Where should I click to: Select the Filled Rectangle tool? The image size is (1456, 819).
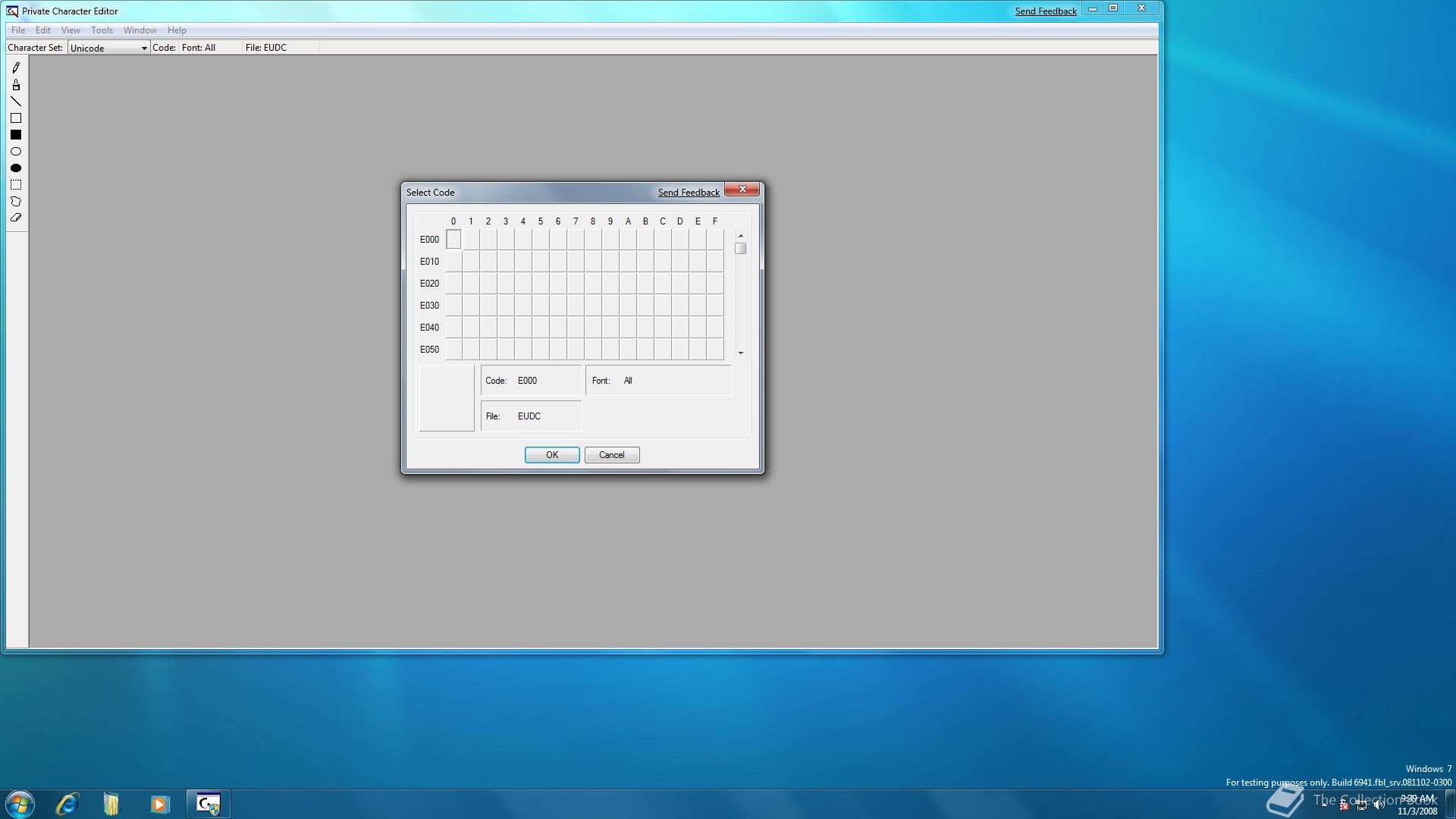tap(16, 135)
